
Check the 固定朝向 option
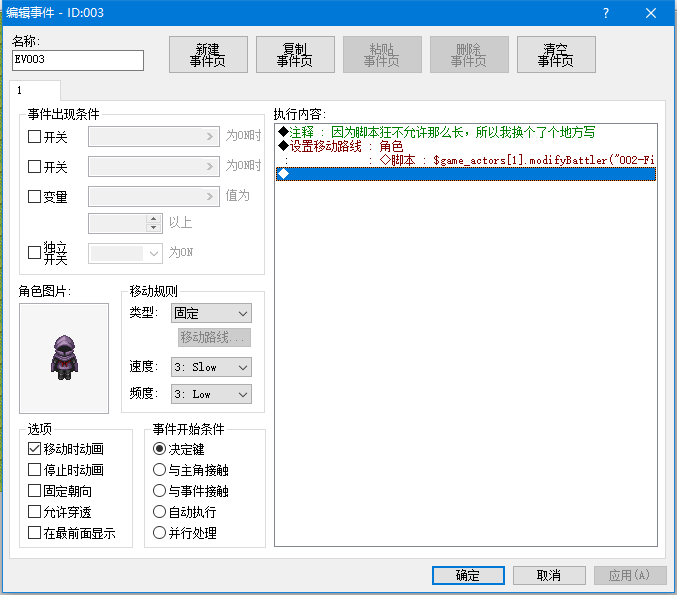click(x=35, y=491)
